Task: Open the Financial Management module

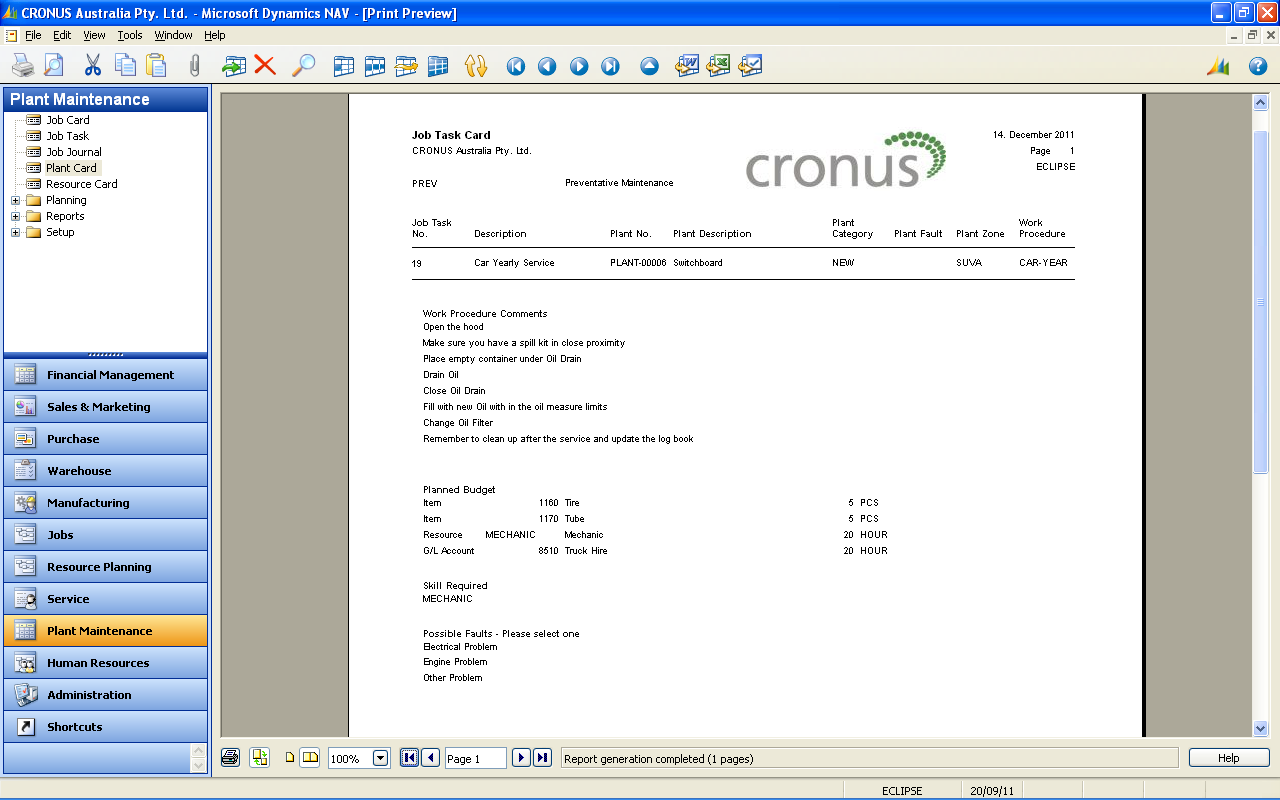Action: point(106,375)
